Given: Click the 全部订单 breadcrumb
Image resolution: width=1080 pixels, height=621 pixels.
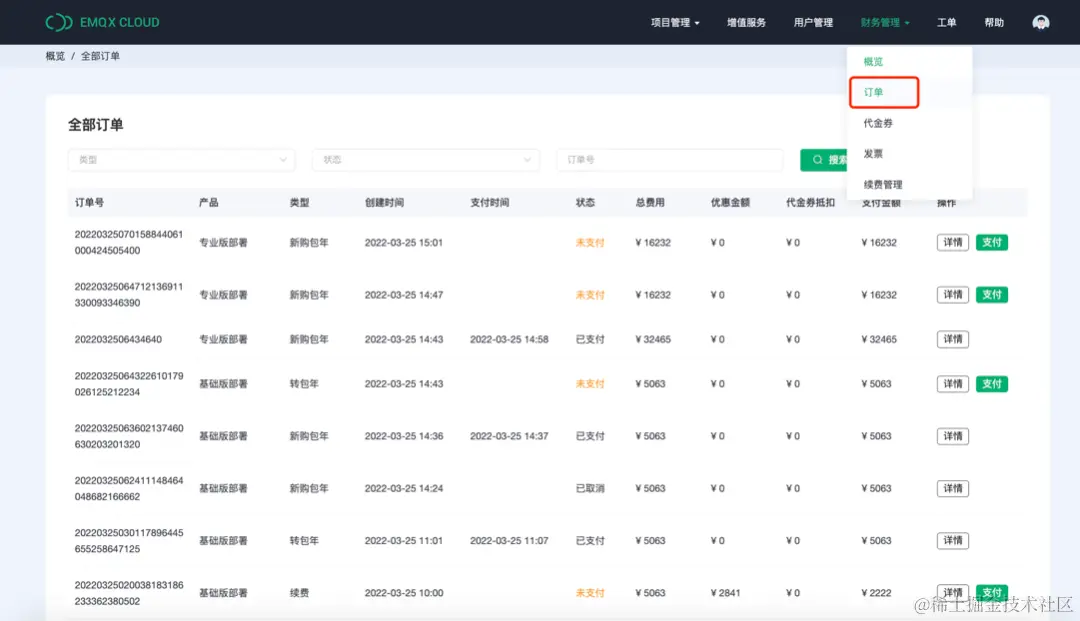Looking at the screenshot, I should click(100, 56).
